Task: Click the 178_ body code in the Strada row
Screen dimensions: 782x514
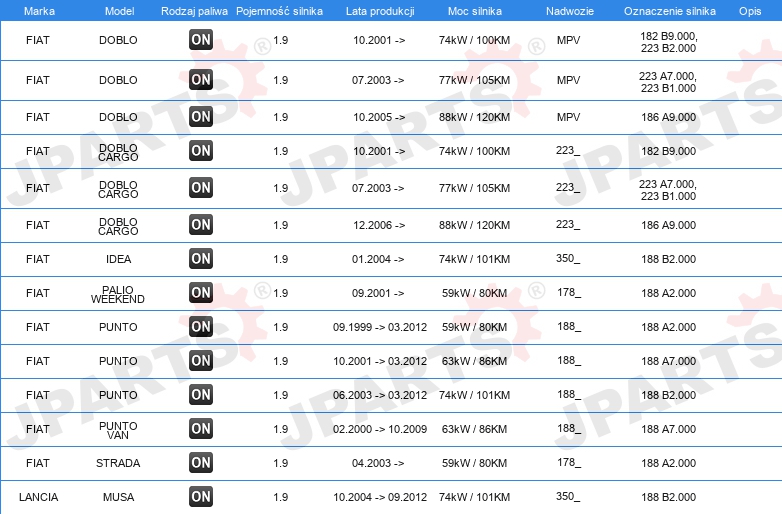Action: coord(569,463)
